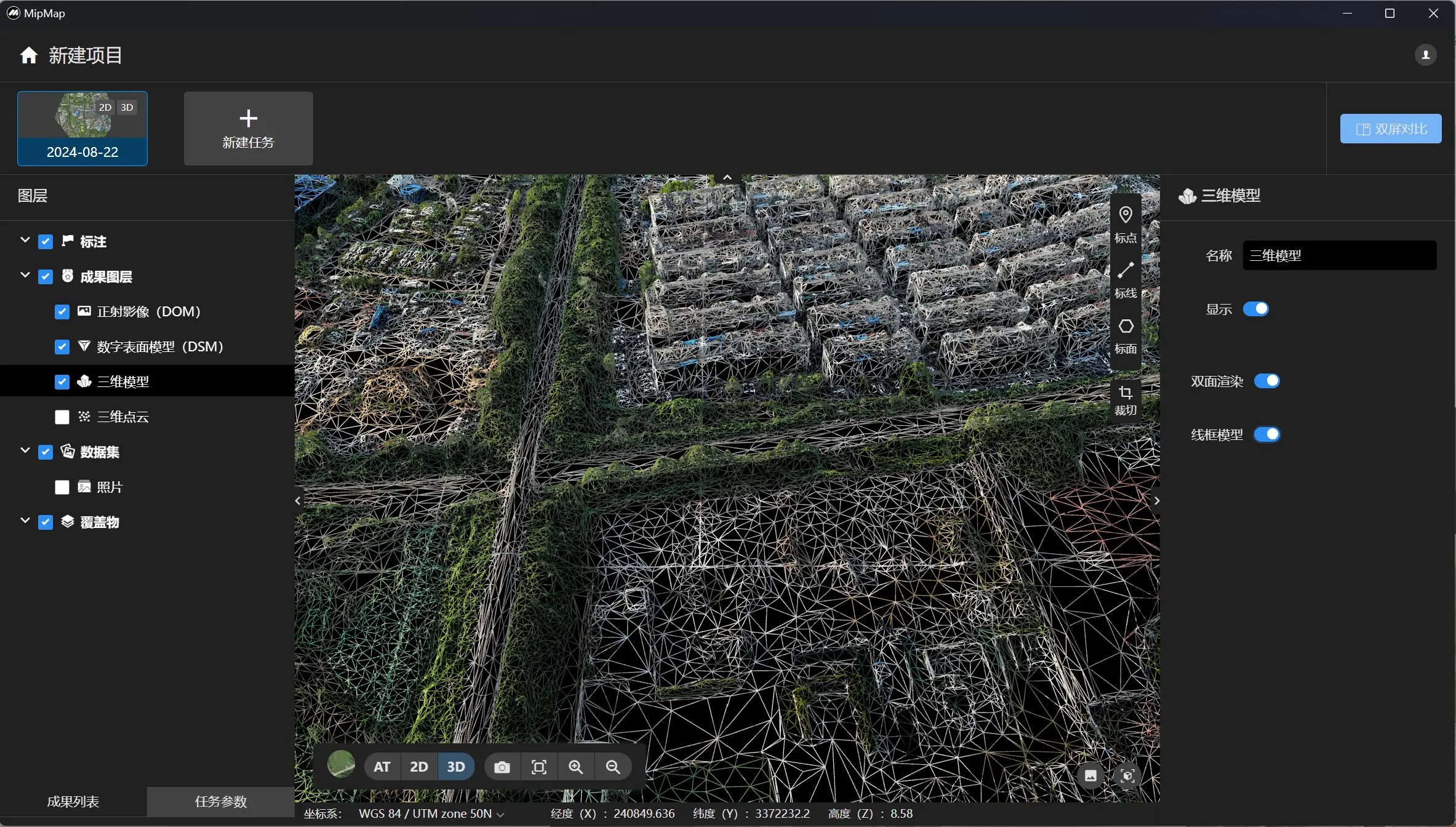Viewport: 1456px width, 827px height.
Task: Zoom in using the magnifier plus icon
Action: click(x=575, y=767)
